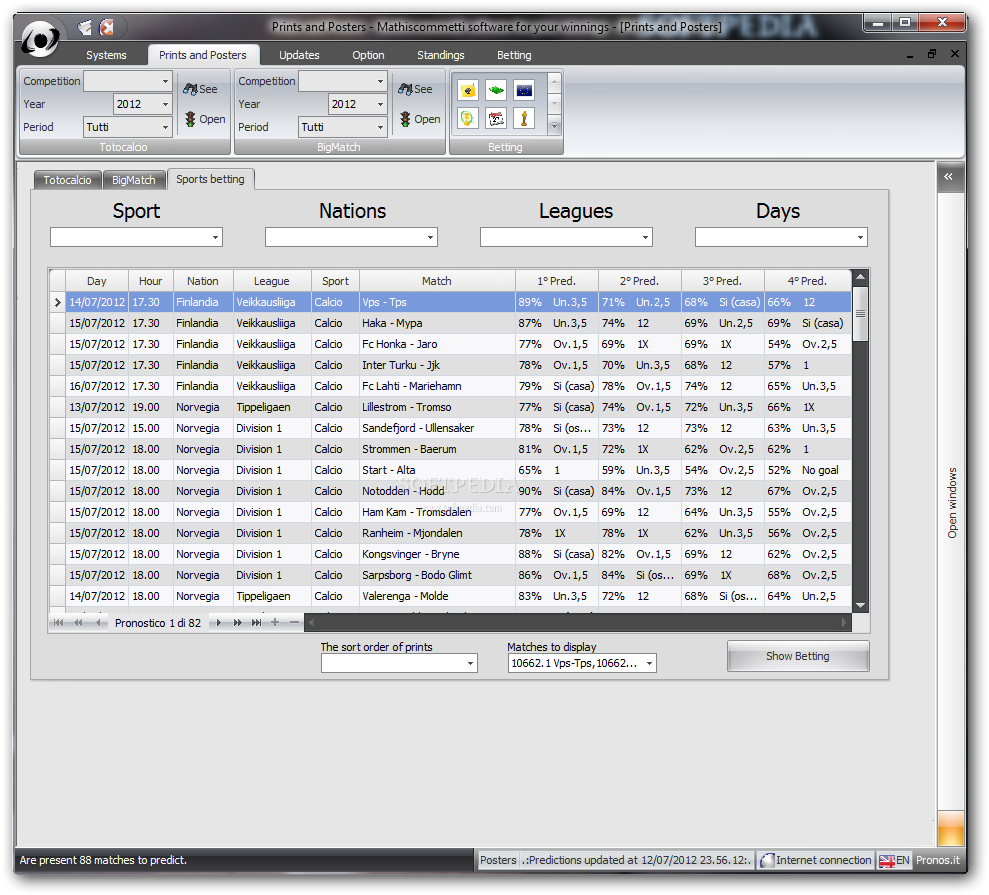Select the Valerenga - Molde match row

pyautogui.click(x=450, y=596)
